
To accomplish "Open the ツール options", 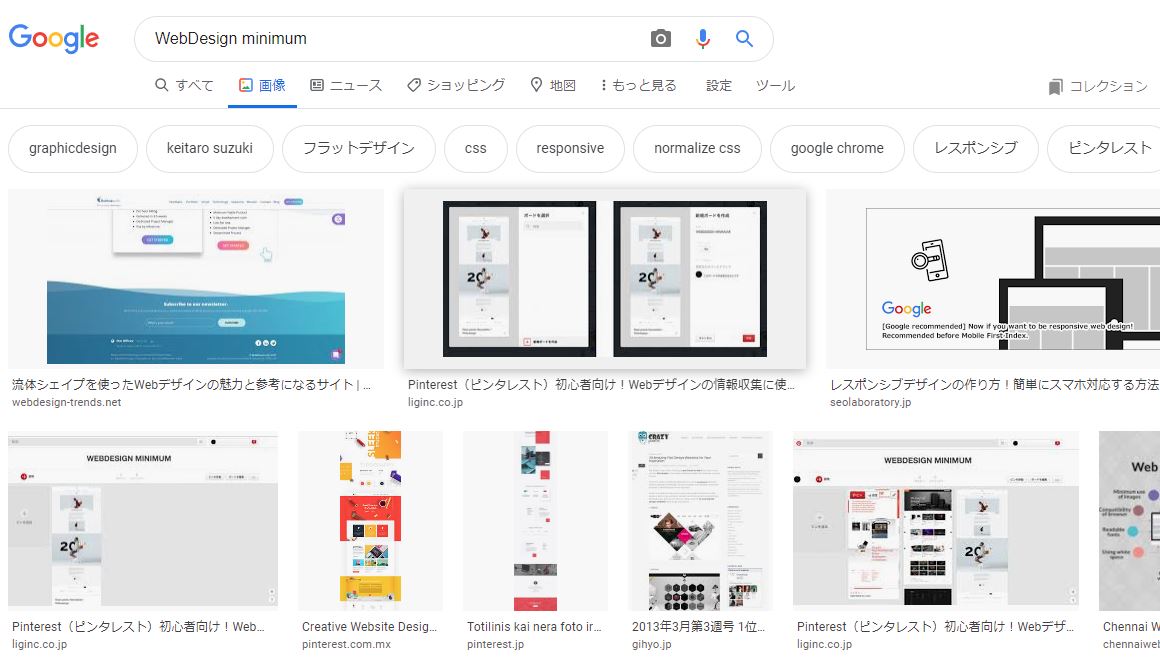I will pyautogui.click(x=775, y=85).
